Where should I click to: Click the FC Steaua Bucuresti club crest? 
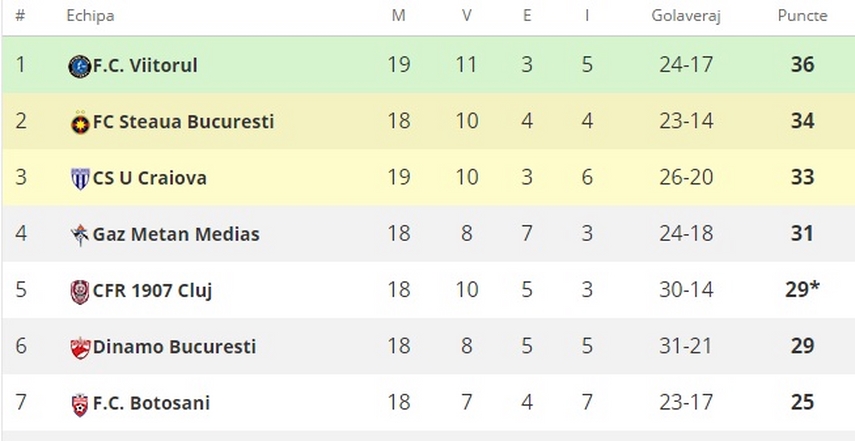[80, 123]
